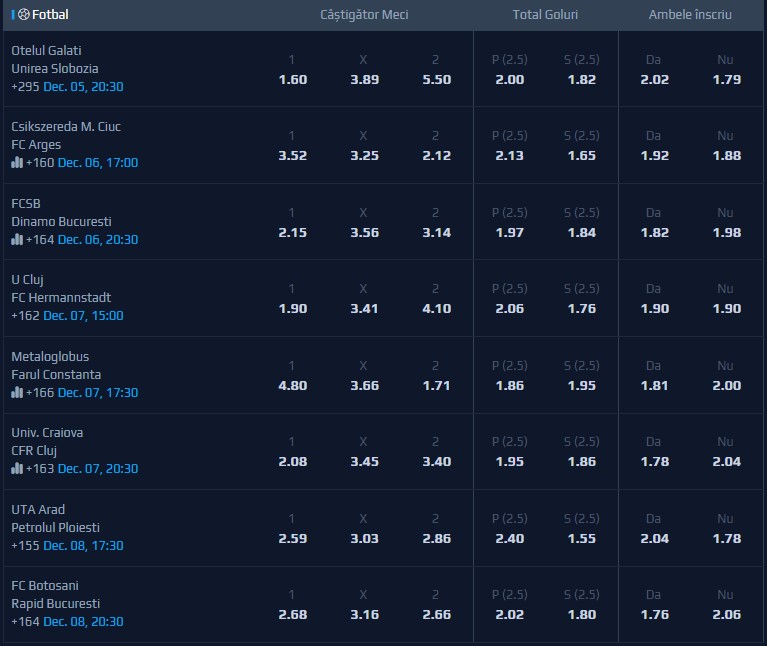Show +155 more markets for UTA Arad

25,545
